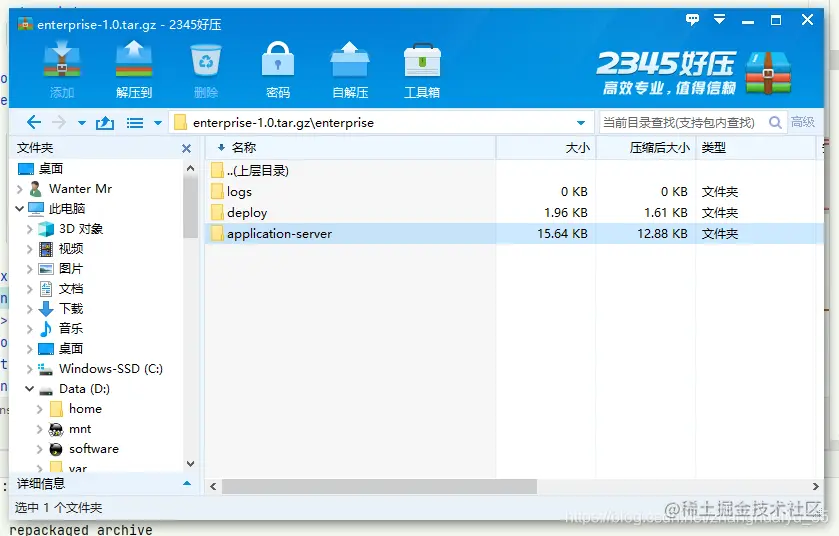Go back with the left arrow

click(x=34, y=122)
